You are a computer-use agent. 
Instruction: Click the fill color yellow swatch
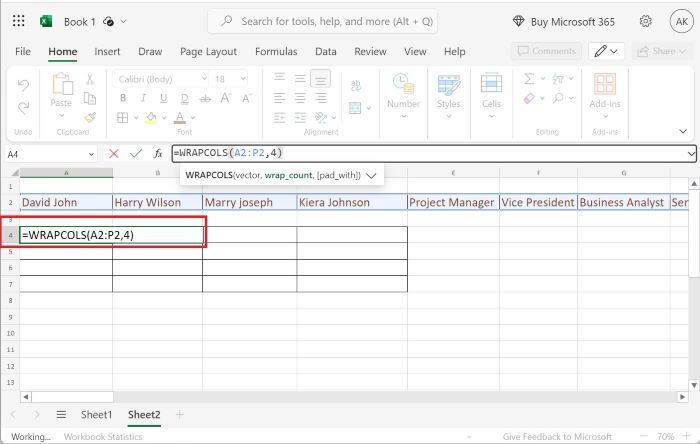point(151,118)
